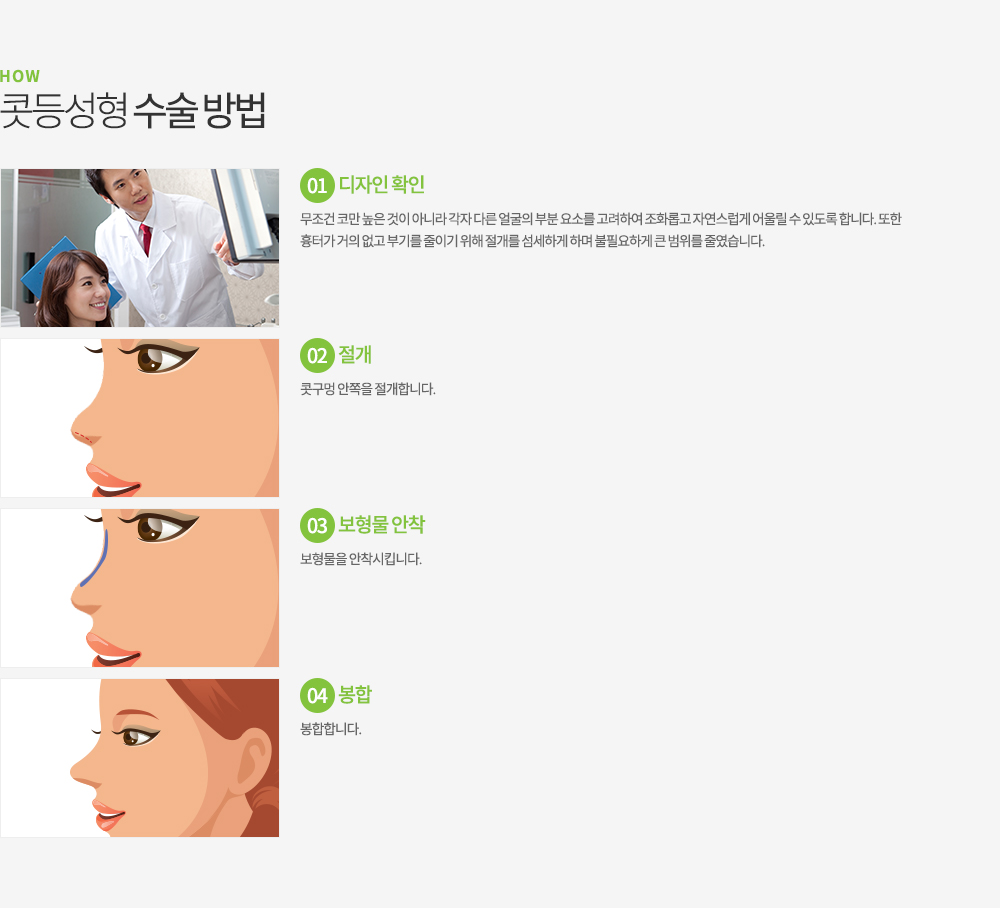Click the green 03 step badge
The height and width of the screenshot is (908, 1000).
point(317,525)
